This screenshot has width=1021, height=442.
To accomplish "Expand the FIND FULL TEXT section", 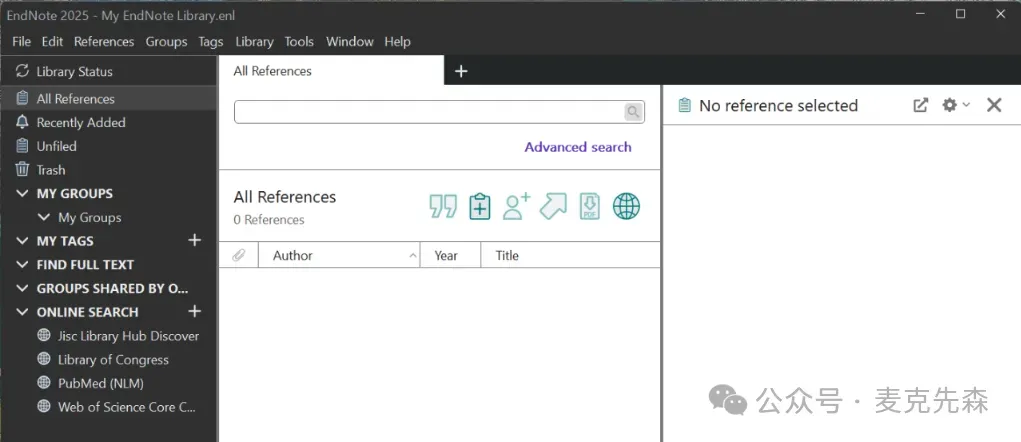I will (x=23, y=265).
